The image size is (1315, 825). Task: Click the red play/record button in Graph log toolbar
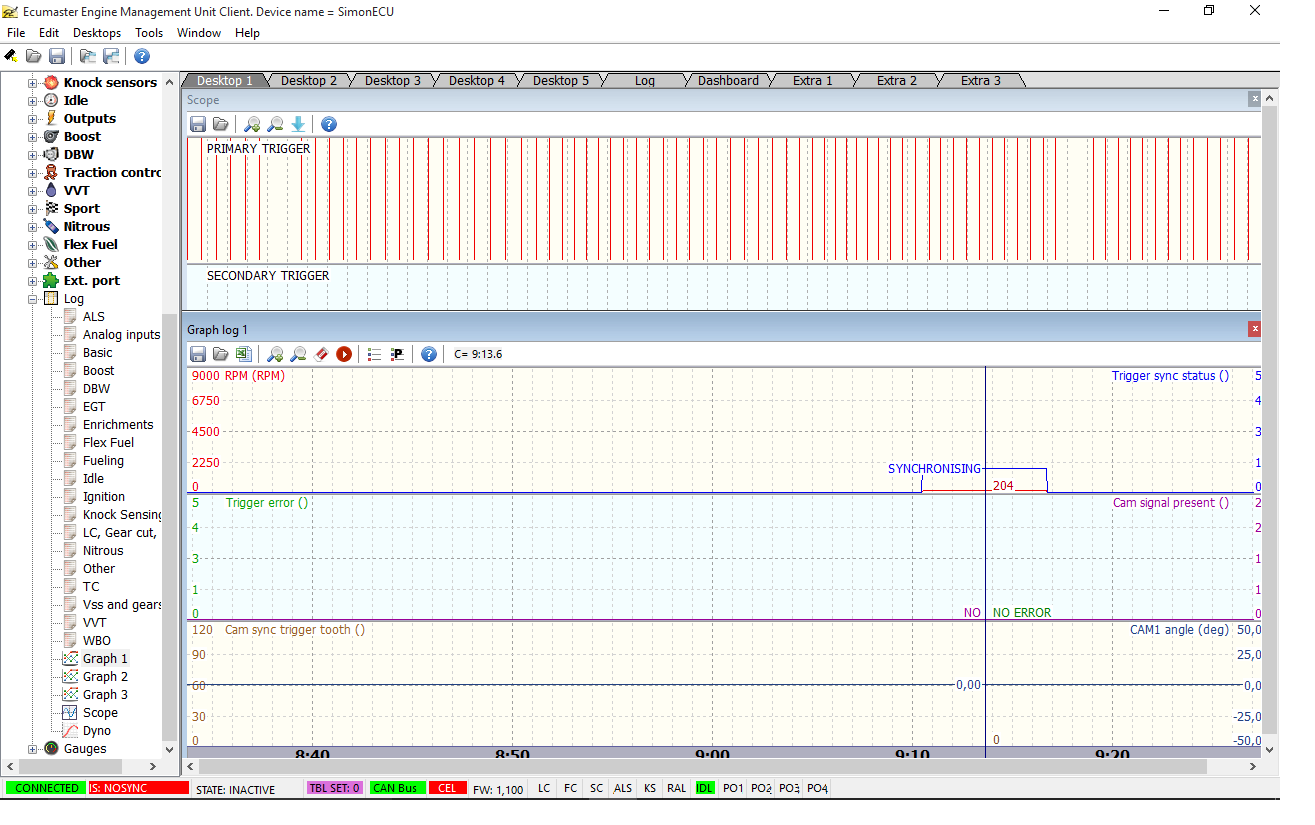(x=344, y=354)
